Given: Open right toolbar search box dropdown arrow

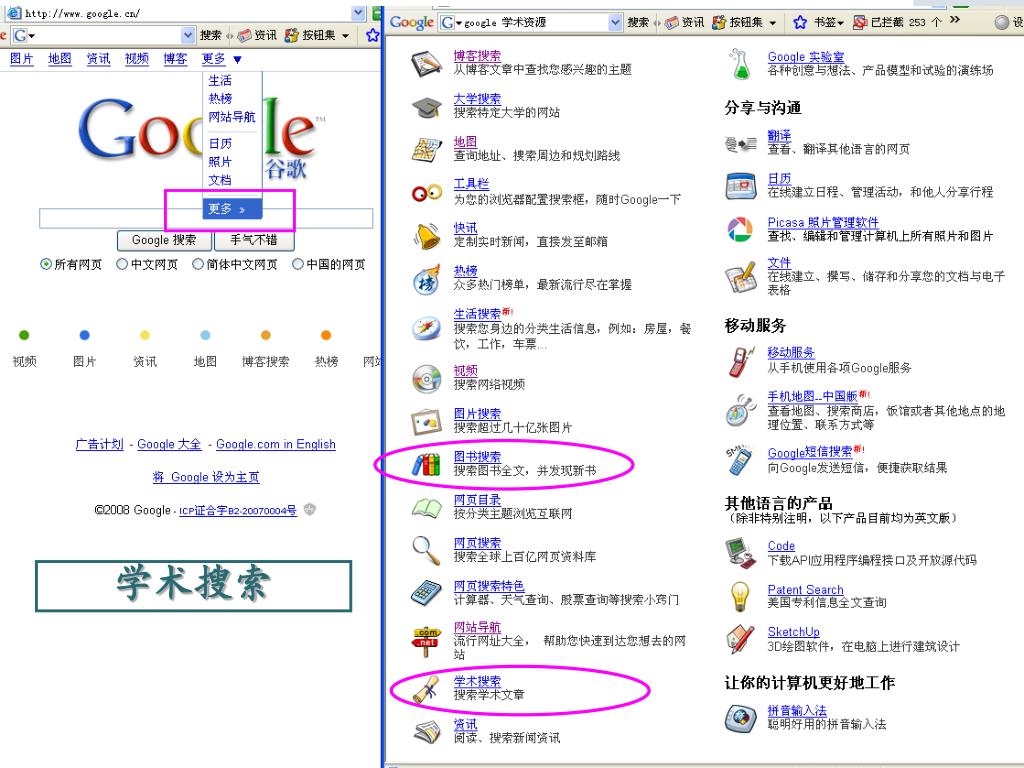Looking at the screenshot, I should [x=615, y=23].
